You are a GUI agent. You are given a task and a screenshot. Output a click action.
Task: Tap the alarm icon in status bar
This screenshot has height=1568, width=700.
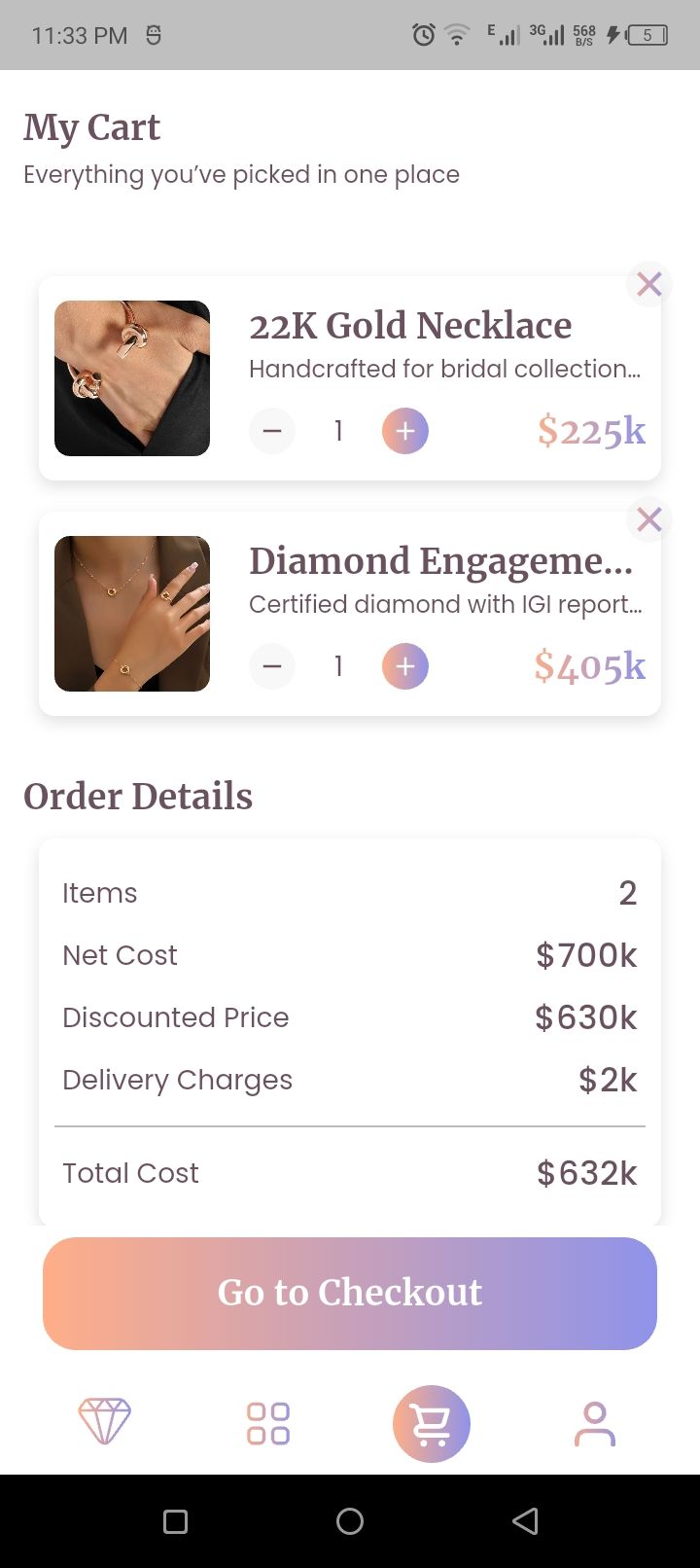[424, 36]
